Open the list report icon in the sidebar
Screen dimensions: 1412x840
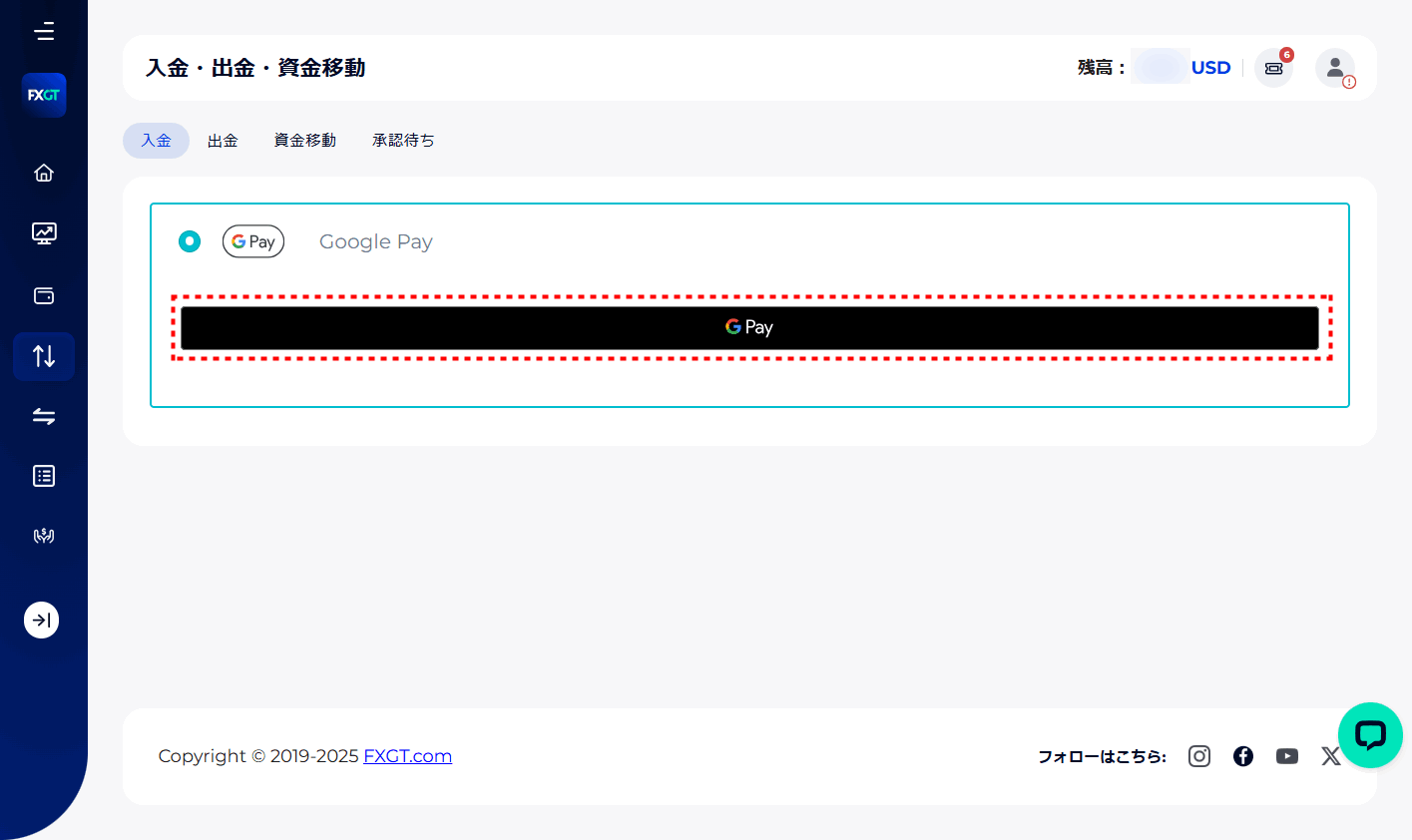[44, 476]
